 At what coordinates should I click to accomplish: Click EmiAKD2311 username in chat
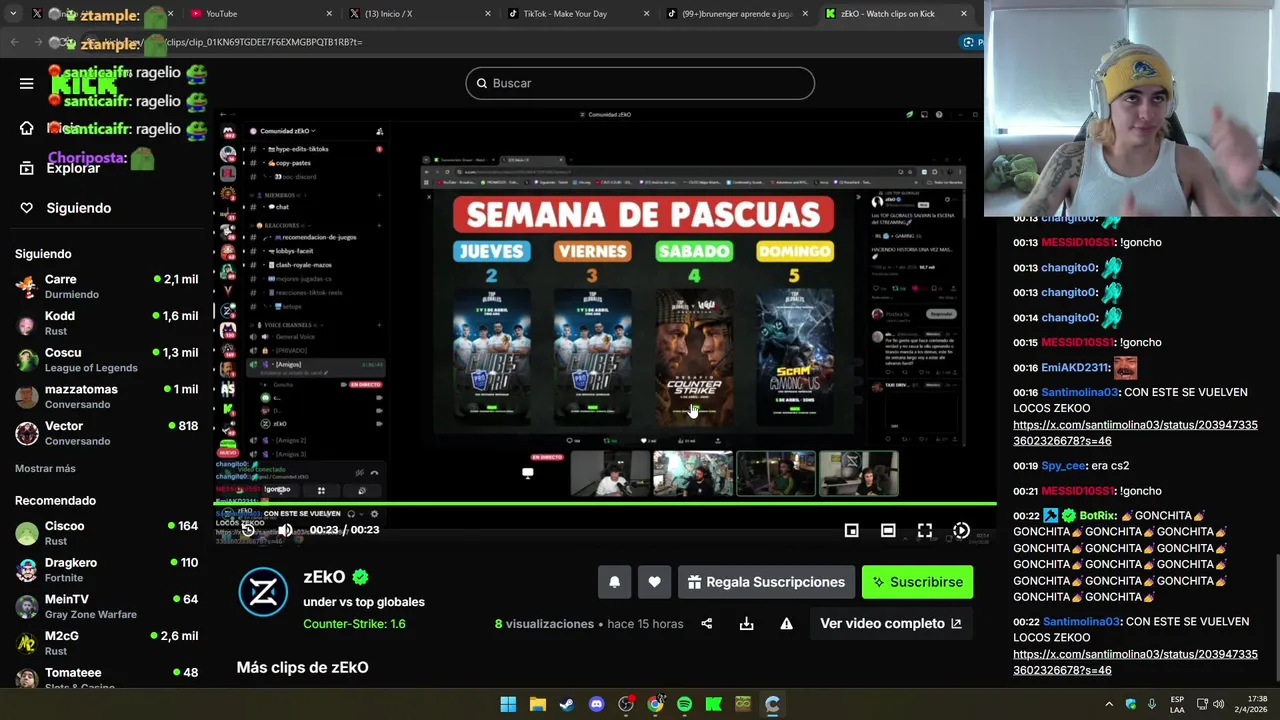tap(1076, 368)
